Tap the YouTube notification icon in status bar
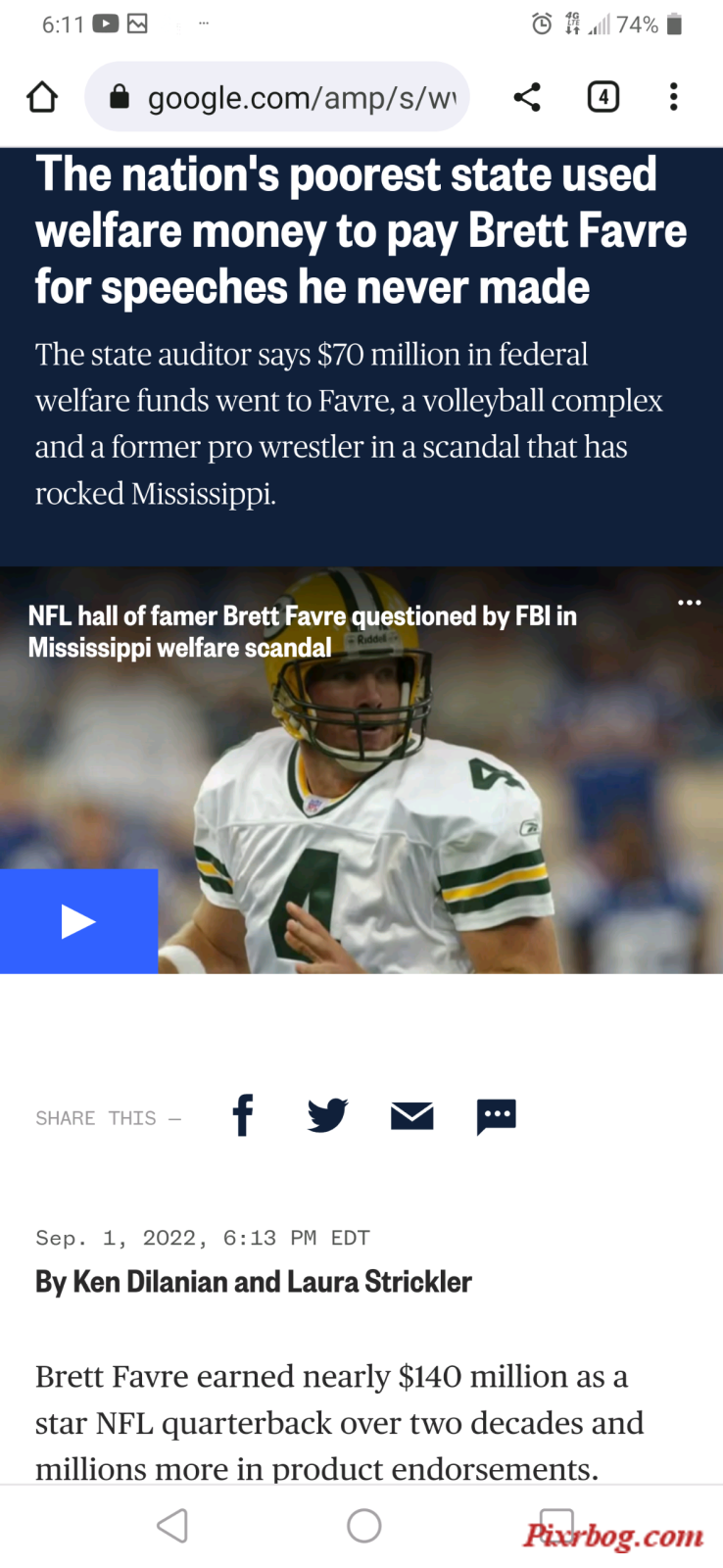The height and width of the screenshot is (1568, 723). (x=106, y=24)
